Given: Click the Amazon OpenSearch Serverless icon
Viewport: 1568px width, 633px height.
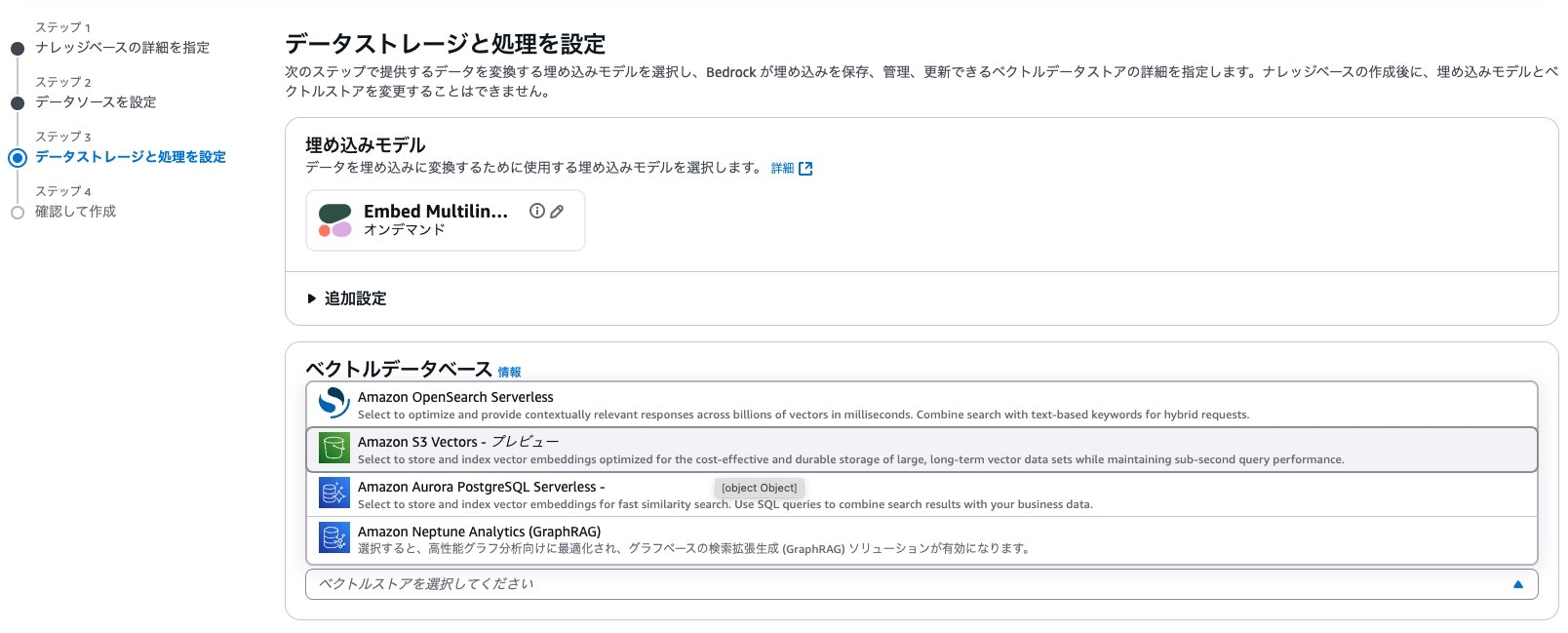Looking at the screenshot, I should [334, 404].
